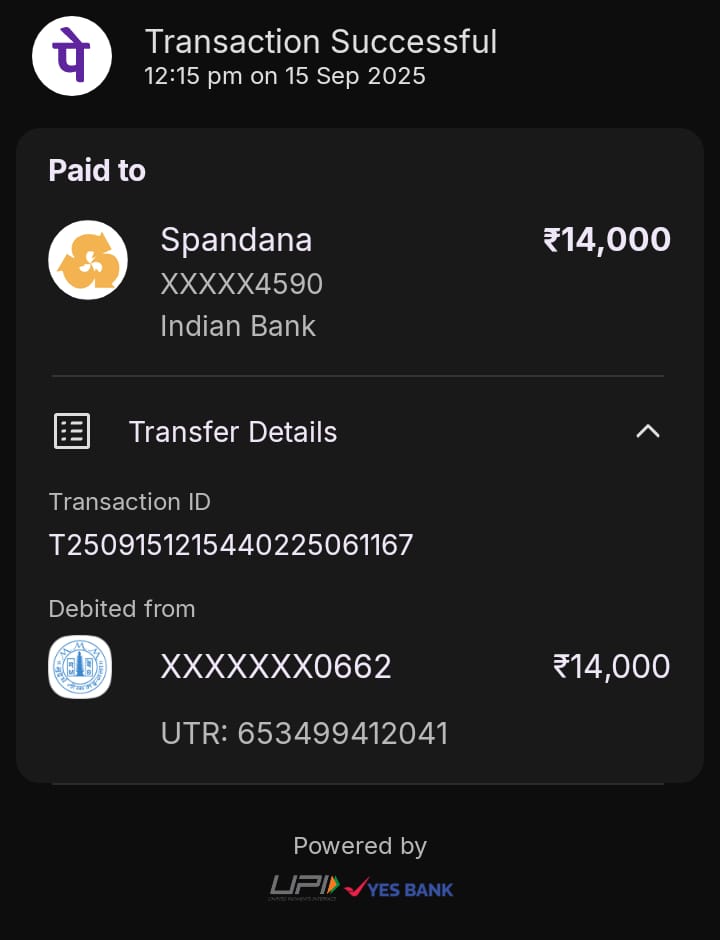The height and width of the screenshot is (940, 720).
Task: Click the YES BANK logo
Action: [399, 887]
